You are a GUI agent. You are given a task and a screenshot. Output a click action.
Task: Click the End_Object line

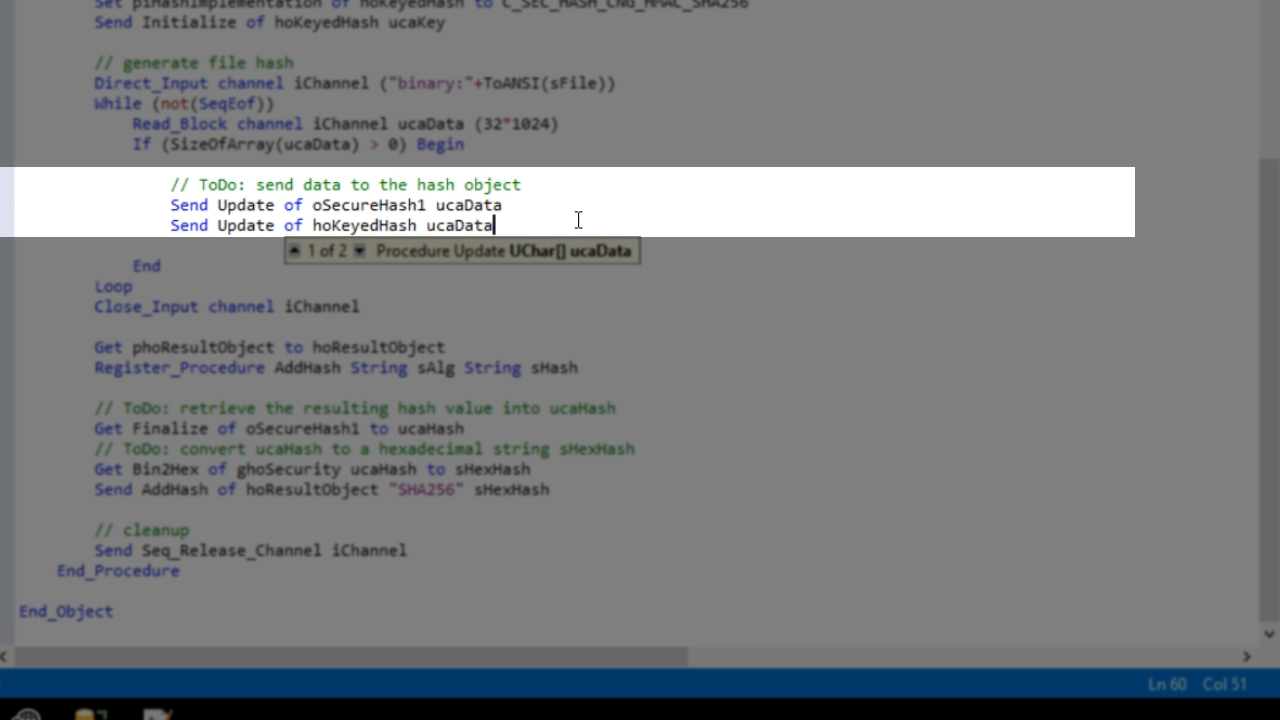tap(66, 611)
